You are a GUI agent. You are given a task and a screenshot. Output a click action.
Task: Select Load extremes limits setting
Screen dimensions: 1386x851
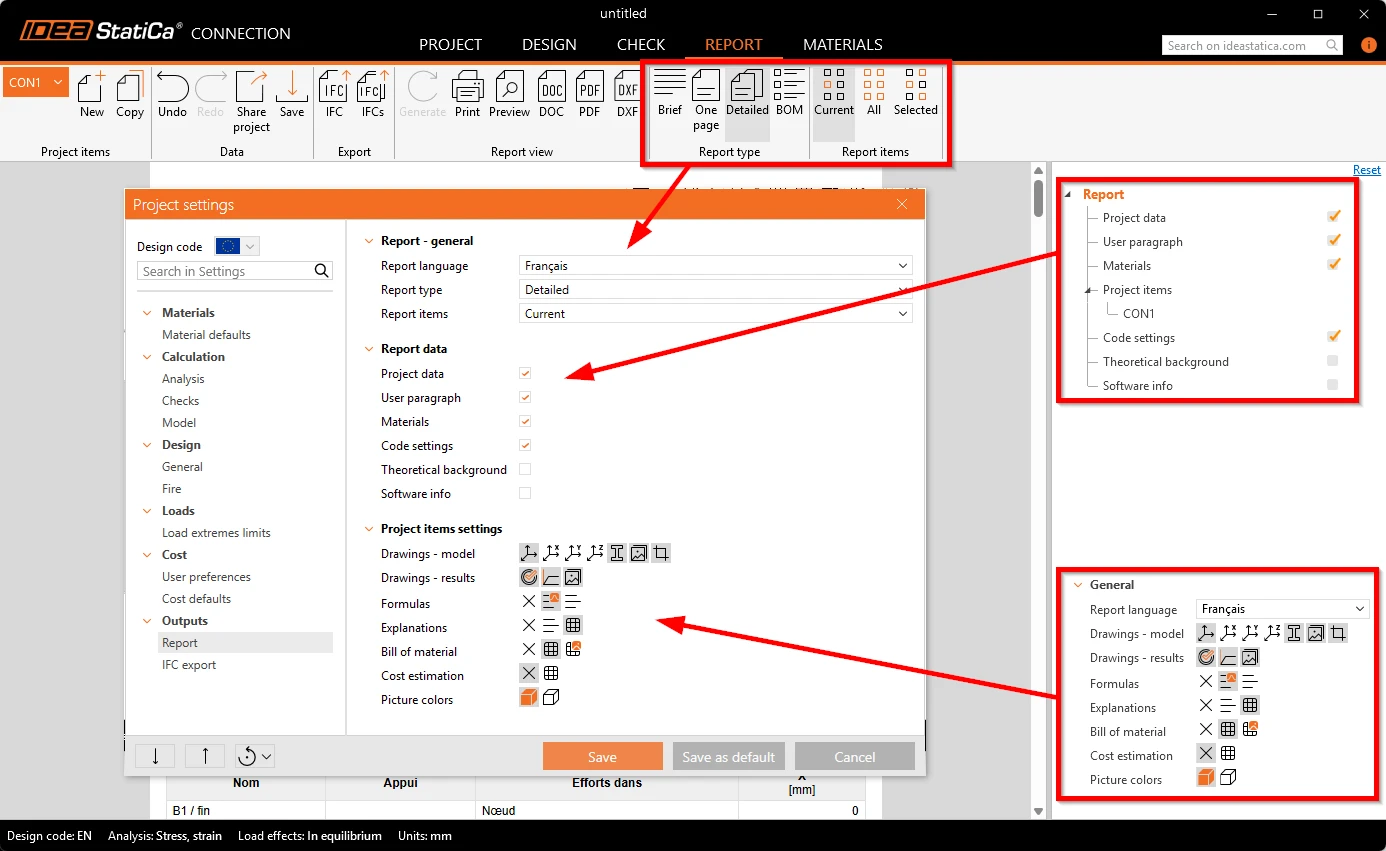(216, 533)
